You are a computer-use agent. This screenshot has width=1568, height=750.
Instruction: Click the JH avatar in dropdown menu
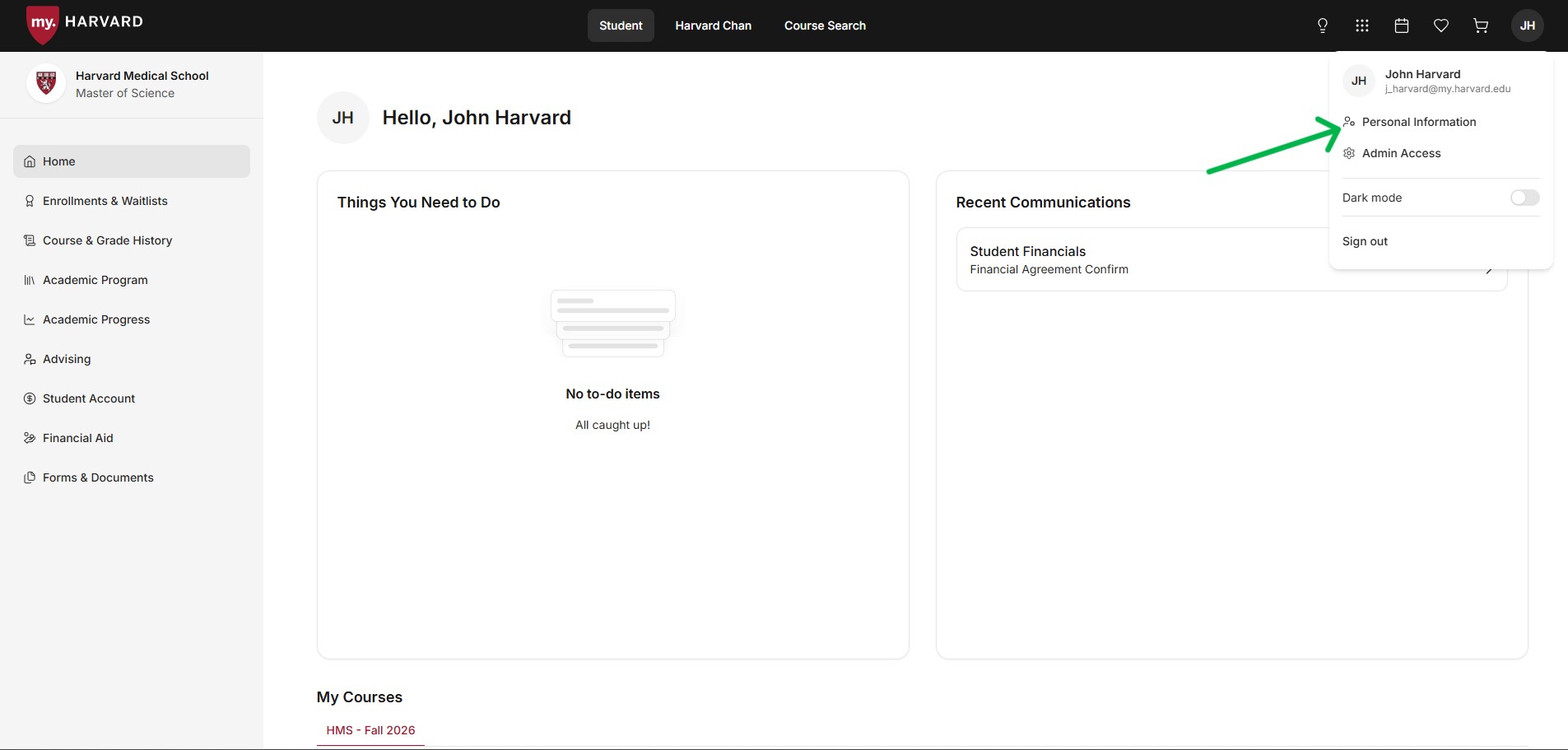tap(1359, 81)
